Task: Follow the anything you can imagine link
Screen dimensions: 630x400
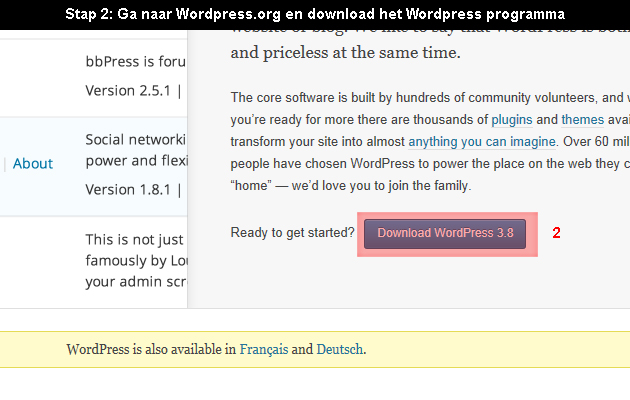Action: [x=482, y=142]
